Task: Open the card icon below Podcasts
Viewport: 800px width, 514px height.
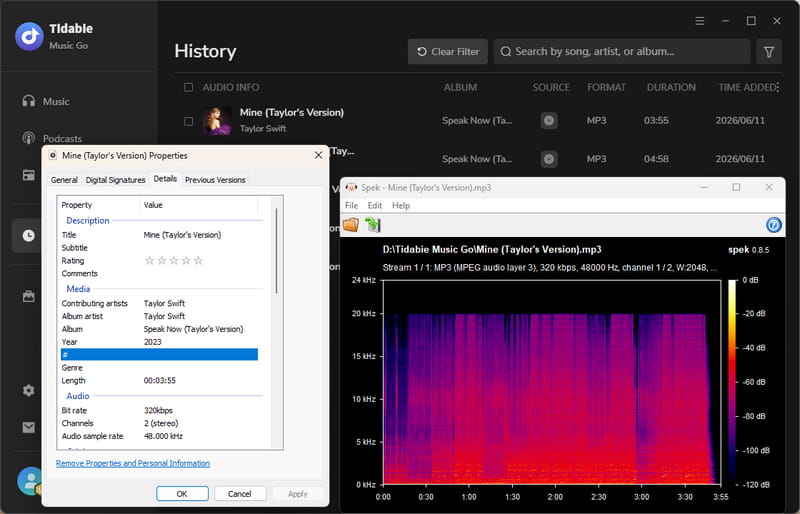Action: [x=29, y=175]
